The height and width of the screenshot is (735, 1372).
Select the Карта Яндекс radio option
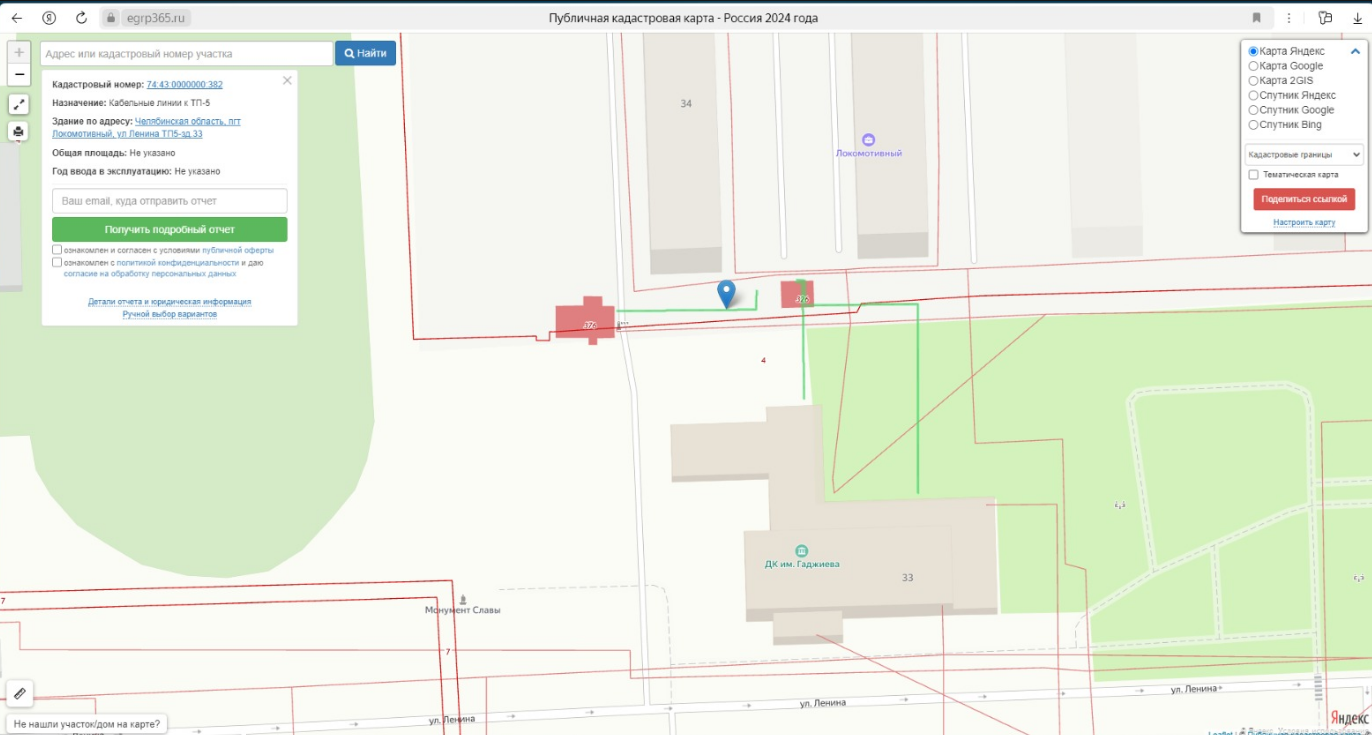point(1254,51)
